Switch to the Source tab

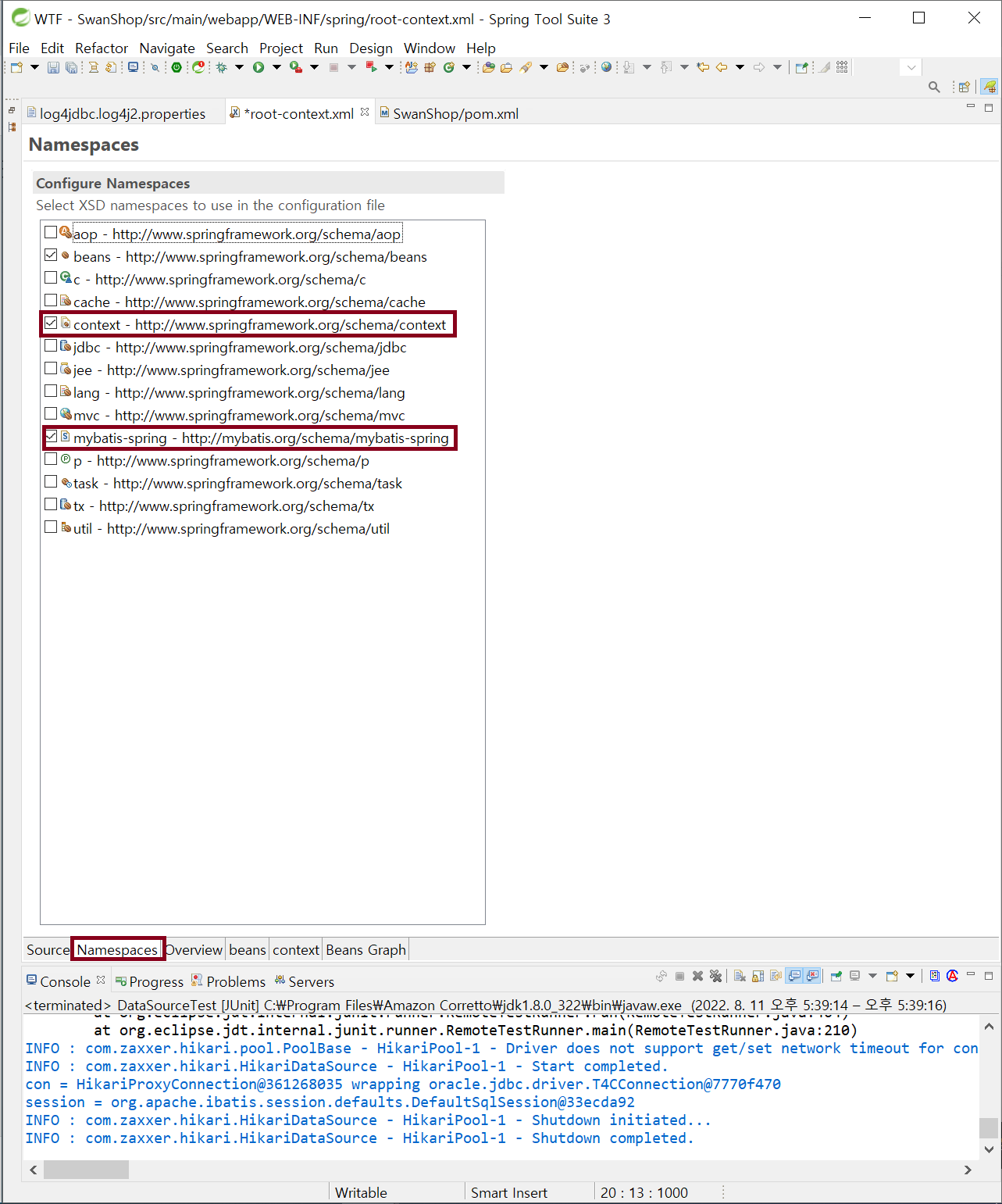(x=48, y=950)
